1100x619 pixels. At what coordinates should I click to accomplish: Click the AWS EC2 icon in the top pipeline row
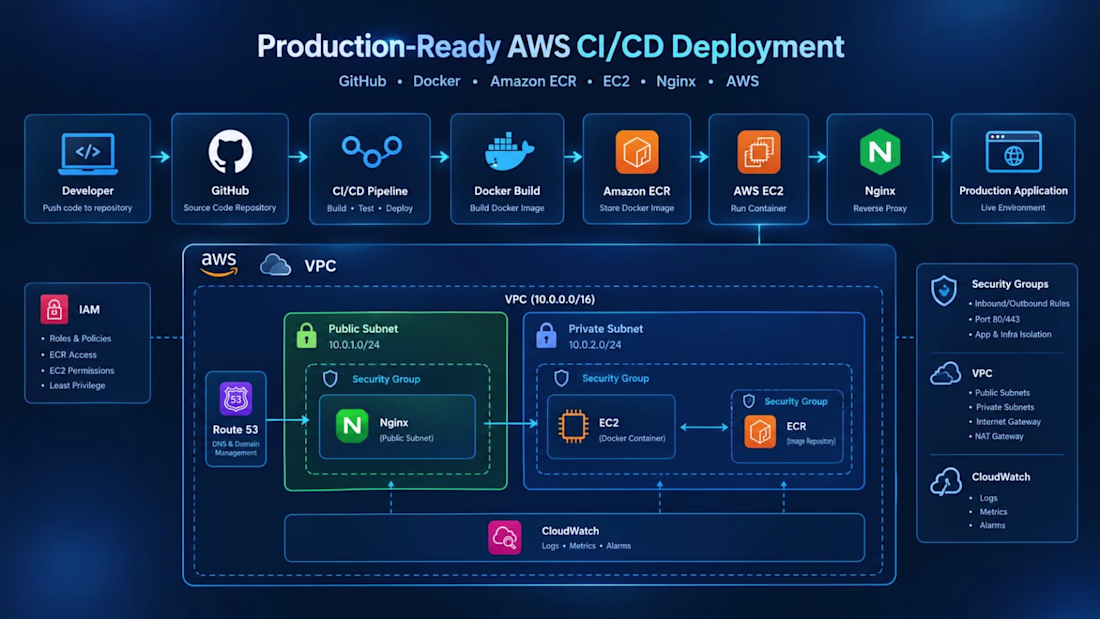[x=758, y=152]
